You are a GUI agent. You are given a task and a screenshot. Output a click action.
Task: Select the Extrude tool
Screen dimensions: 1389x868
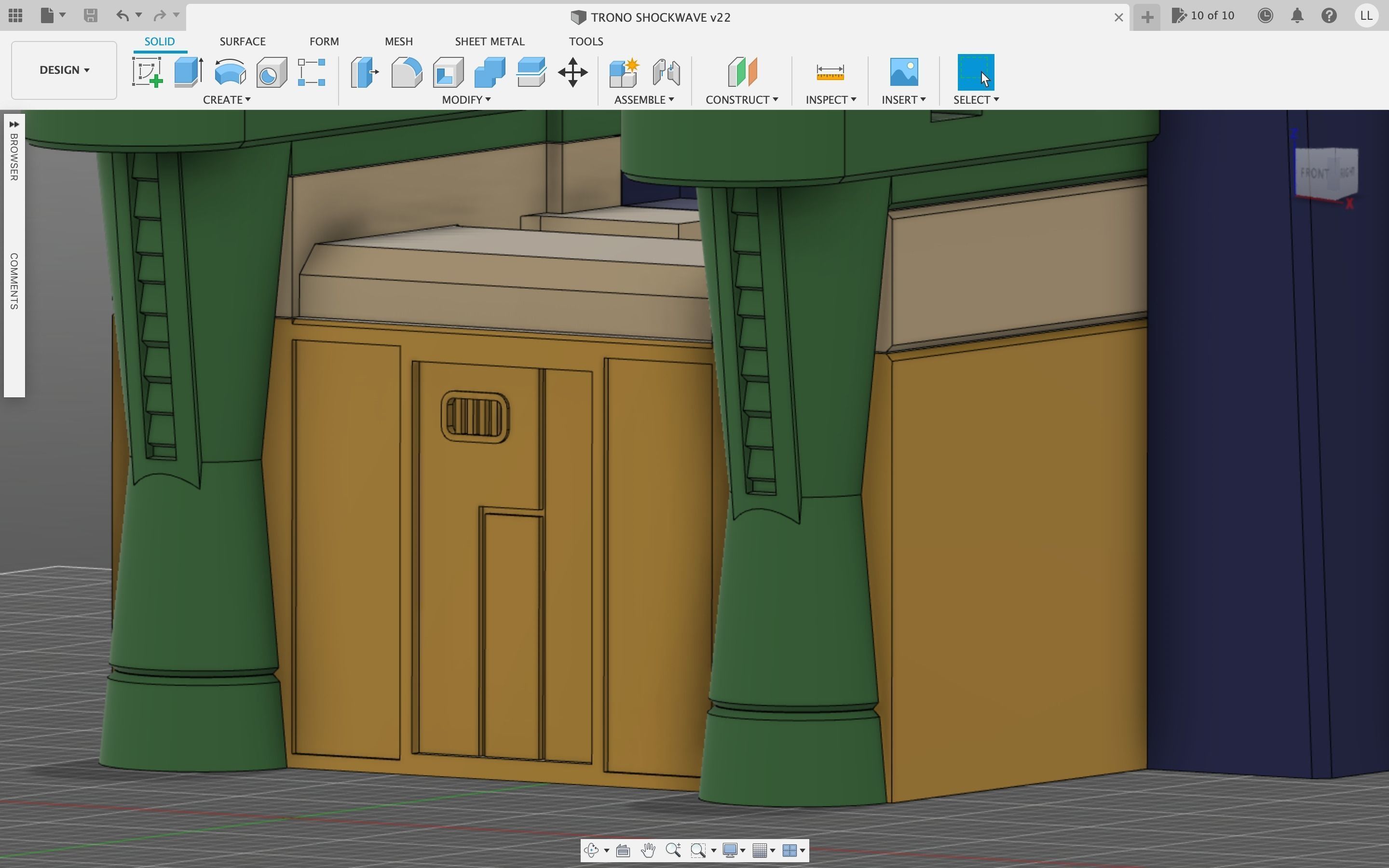[x=189, y=72]
